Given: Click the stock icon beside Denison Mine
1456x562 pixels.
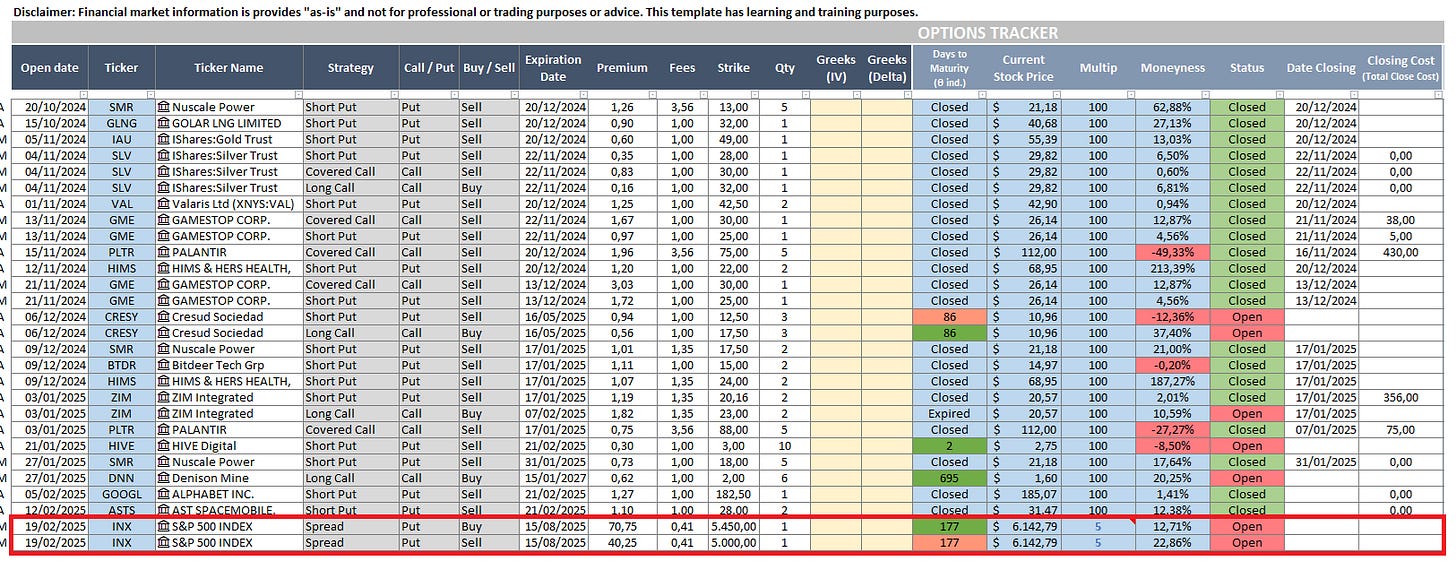Looking at the screenshot, I should tap(163, 478).
